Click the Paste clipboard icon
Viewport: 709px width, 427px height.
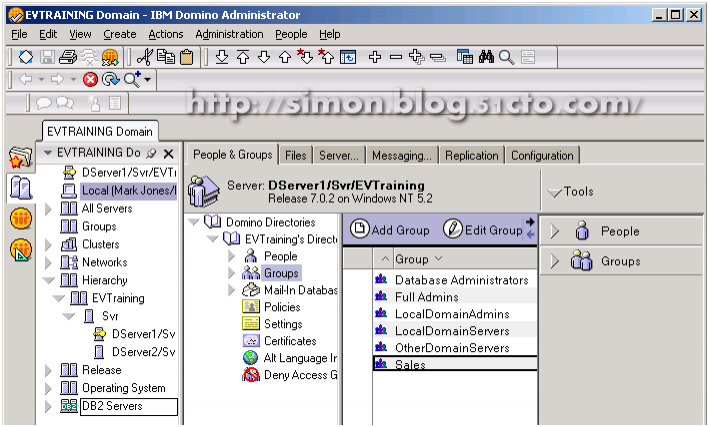(186, 57)
